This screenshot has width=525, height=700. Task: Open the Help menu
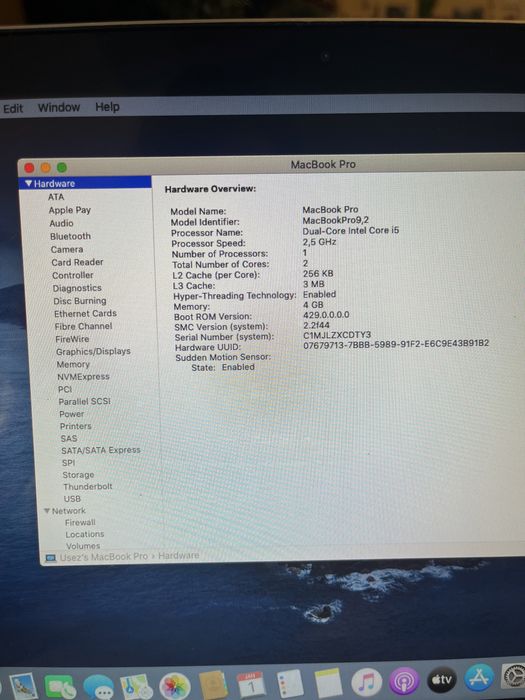107,107
